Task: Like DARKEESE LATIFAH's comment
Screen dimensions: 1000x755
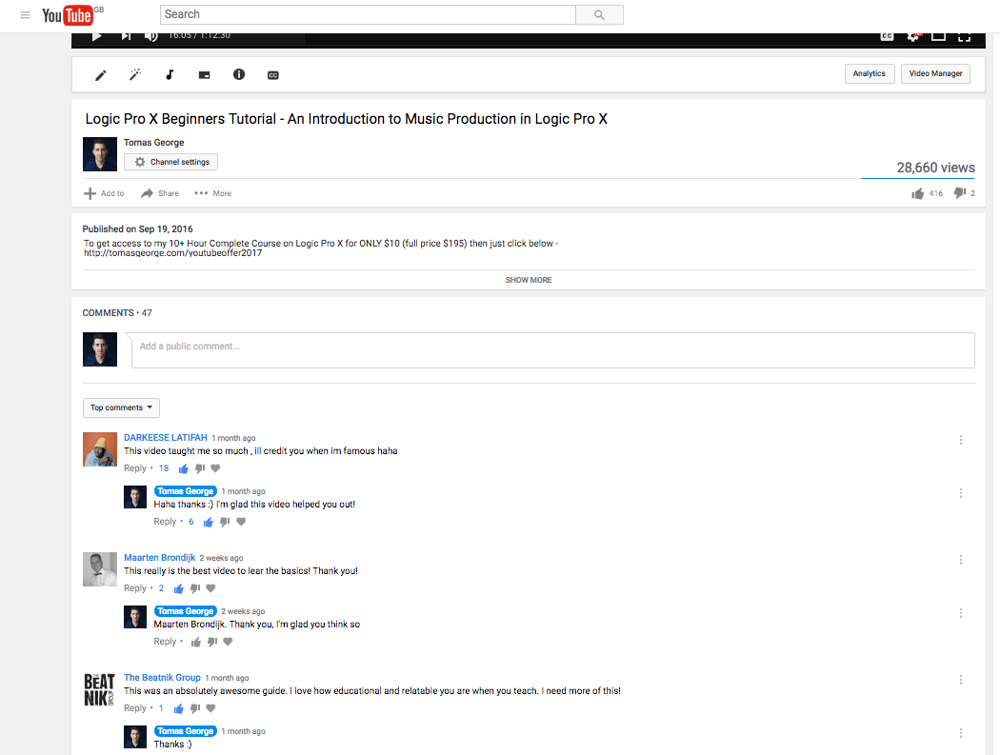Action: click(184, 469)
